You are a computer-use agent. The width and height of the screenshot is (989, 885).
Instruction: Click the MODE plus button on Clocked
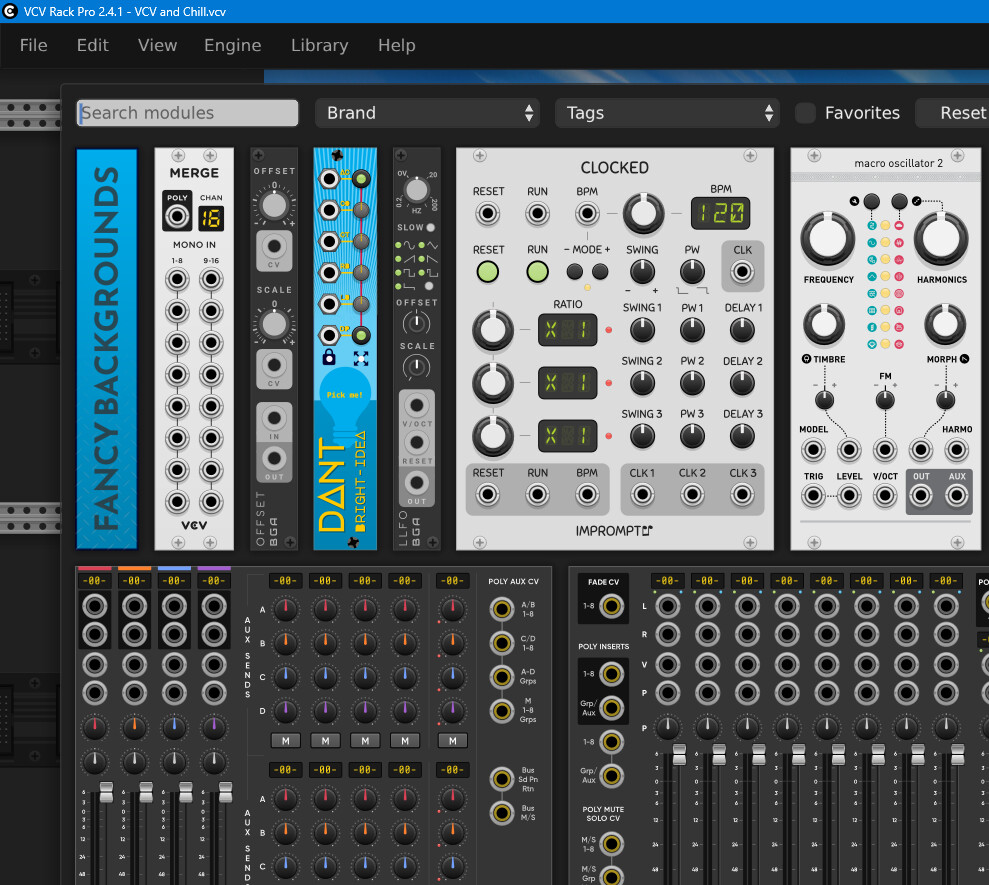(600, 272)
